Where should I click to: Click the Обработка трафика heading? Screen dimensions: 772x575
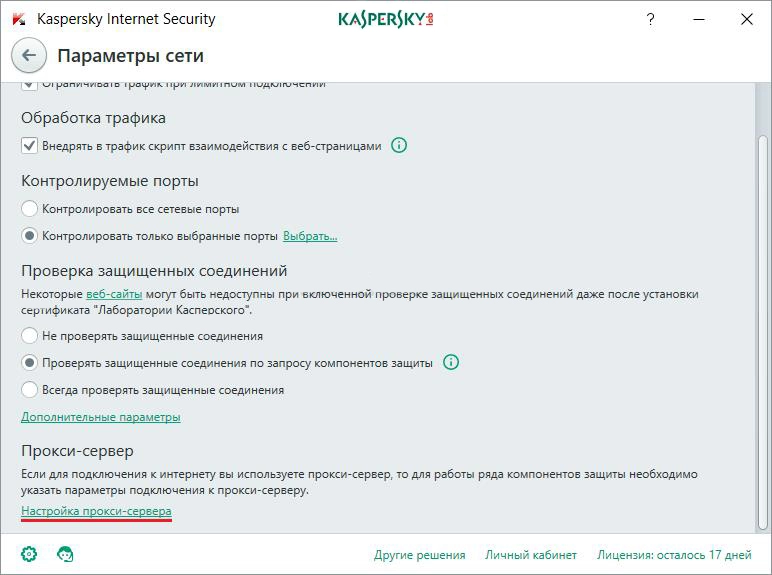[x=93, y=118]
